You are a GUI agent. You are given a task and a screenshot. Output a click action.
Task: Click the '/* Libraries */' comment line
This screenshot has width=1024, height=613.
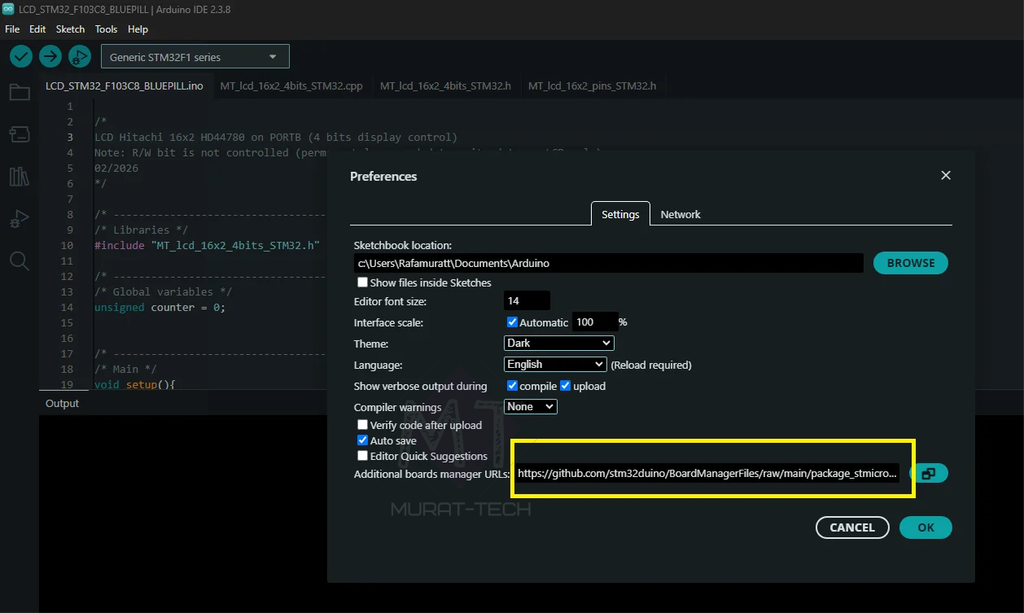(x=141, y=230)
